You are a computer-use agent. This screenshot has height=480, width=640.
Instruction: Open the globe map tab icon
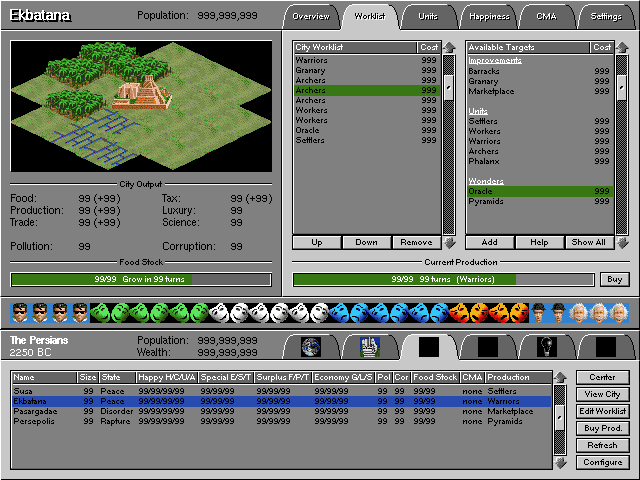point(311,347)
